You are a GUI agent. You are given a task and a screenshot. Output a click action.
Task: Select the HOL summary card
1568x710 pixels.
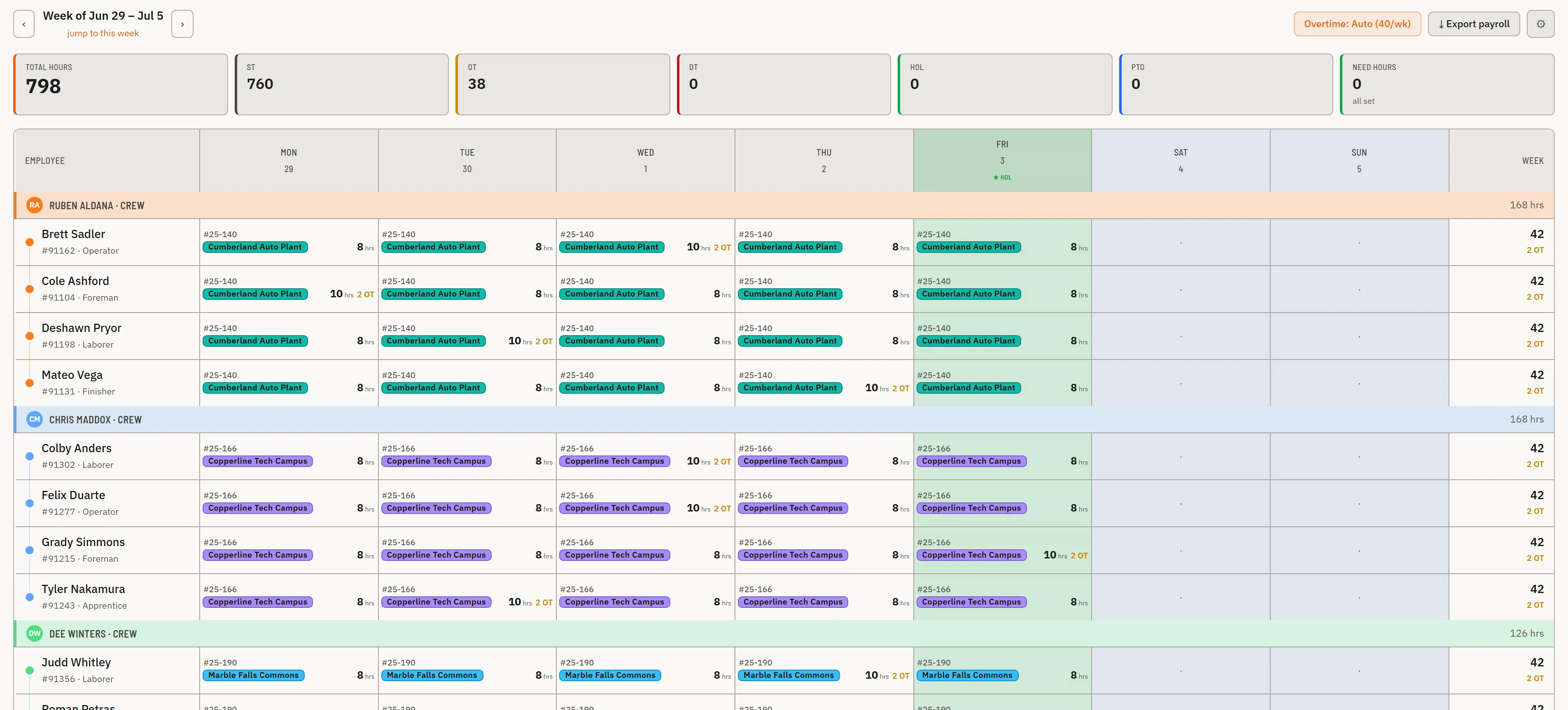(x=1004, y=85)
